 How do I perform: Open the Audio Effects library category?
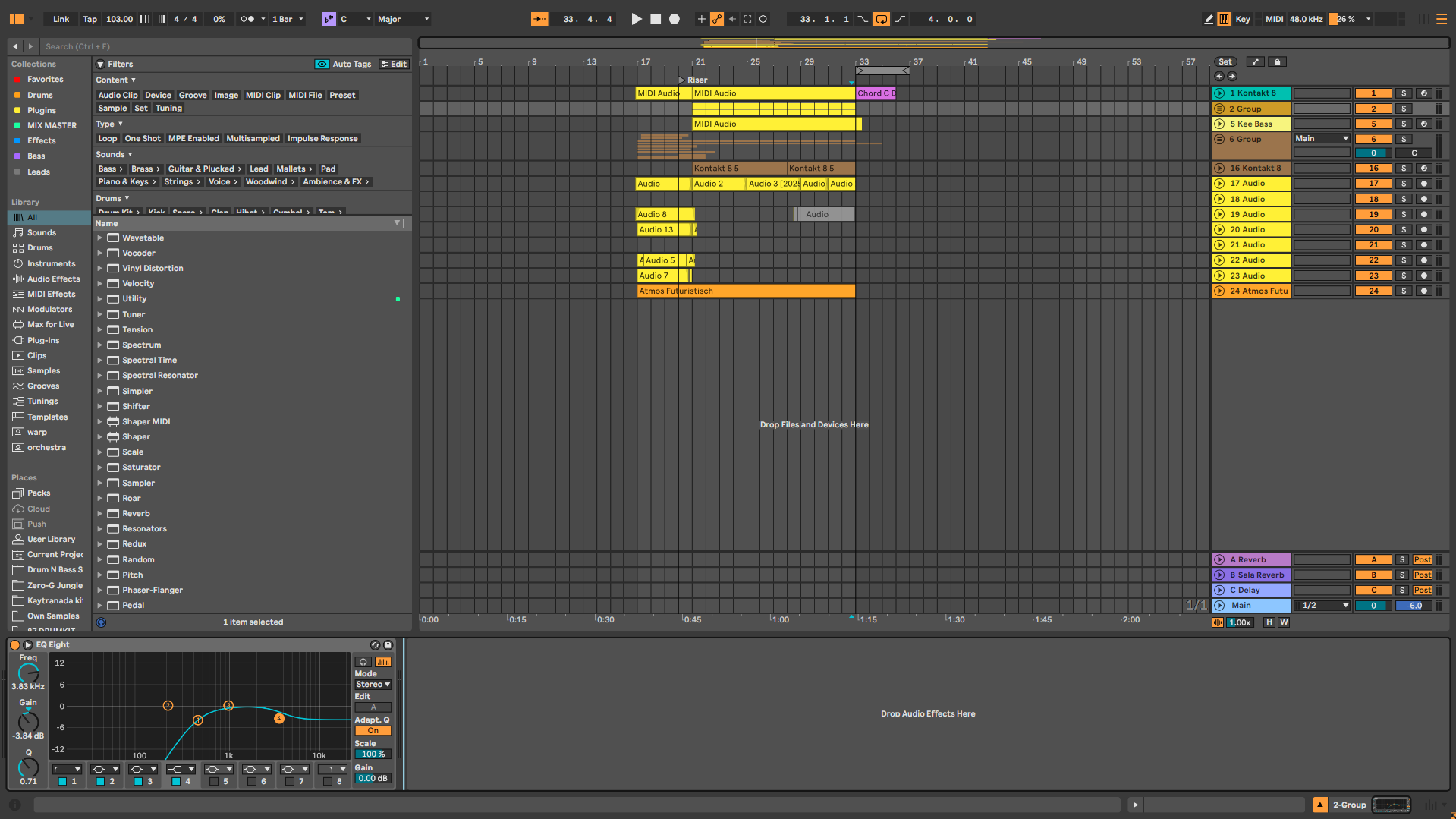pos(53,279)
